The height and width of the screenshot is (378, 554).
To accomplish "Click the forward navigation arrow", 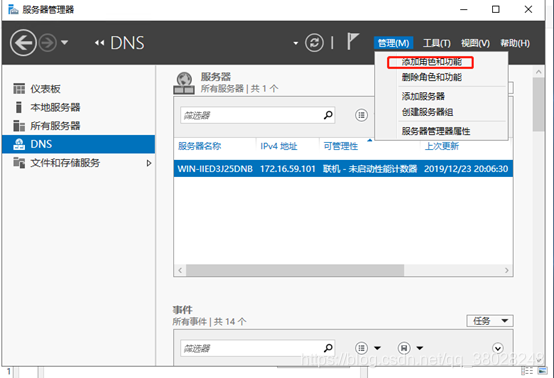I will pyautogui.click(x=47, y=43).
